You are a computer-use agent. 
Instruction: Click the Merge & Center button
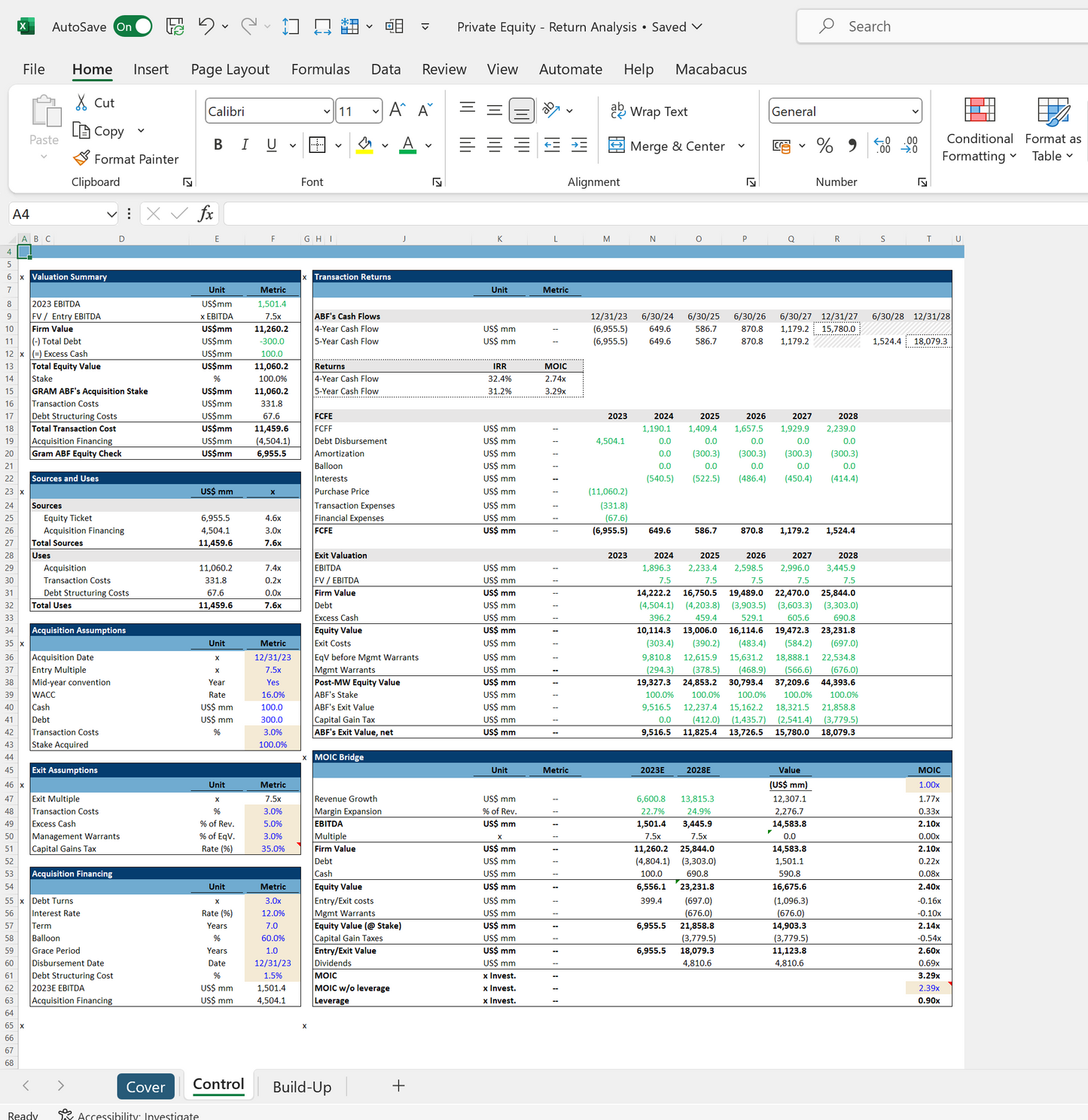click(667, 146)
